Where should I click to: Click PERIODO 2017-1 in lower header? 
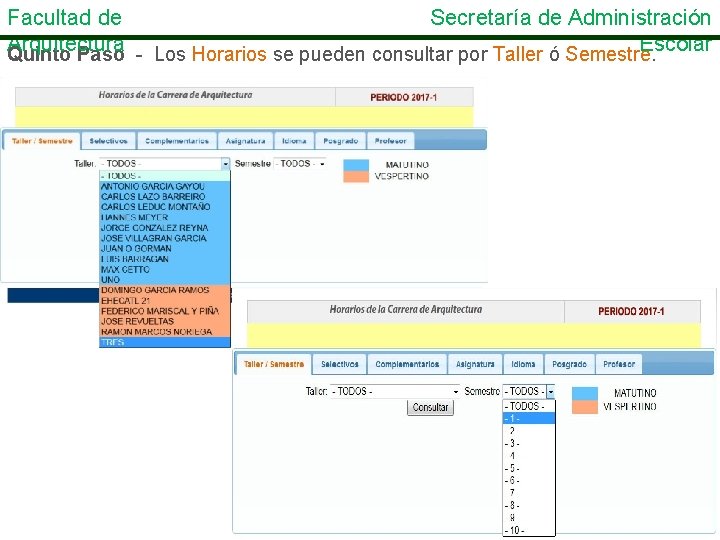pyautogui.click(x=631, y=311)
